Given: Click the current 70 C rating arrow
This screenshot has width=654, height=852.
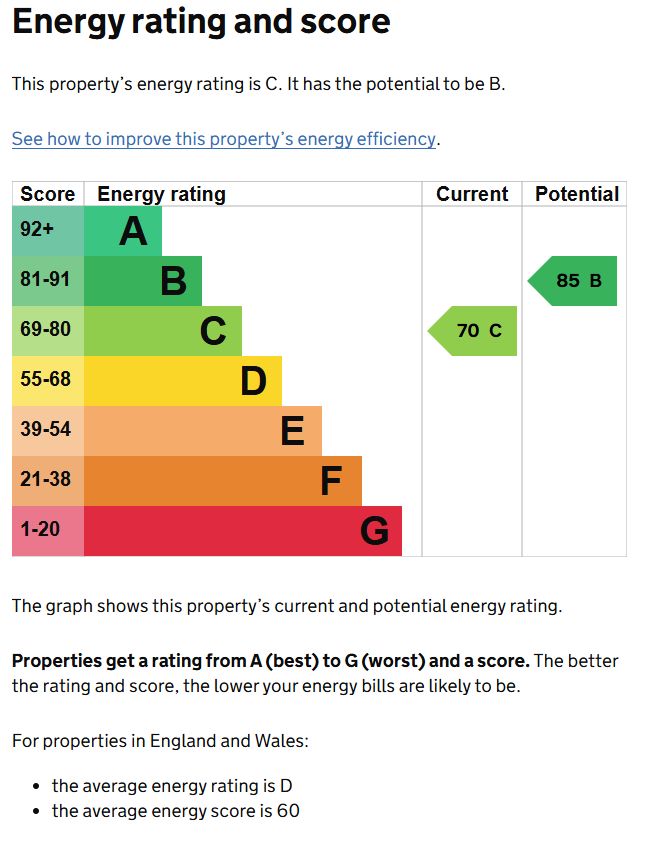Looking at the screenshot, I should (x=473, y=331).
